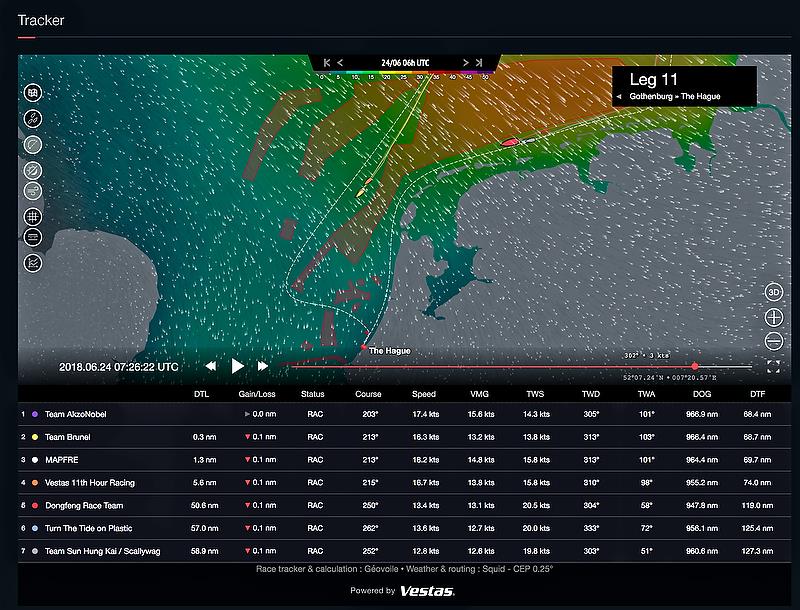This screenshot has width=800, height=610.
Task: Click the red boat marker on map
Action: pos(510,142)
